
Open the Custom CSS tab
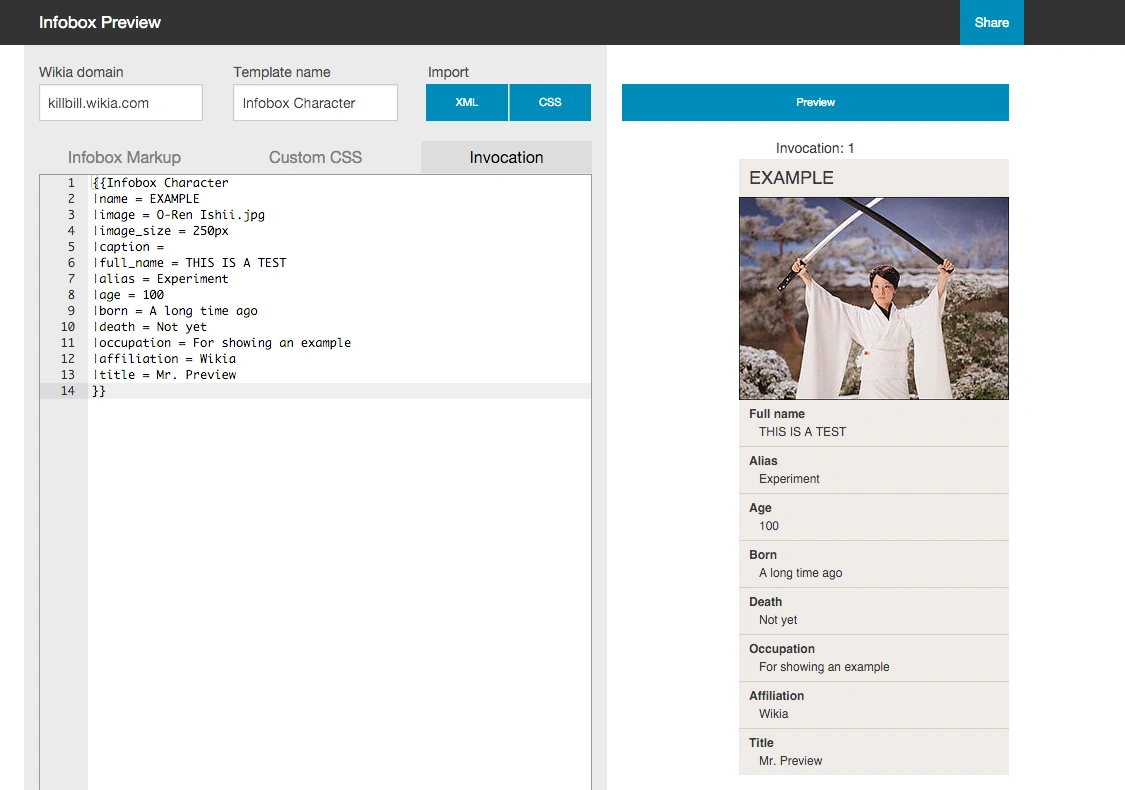(315, 157)
